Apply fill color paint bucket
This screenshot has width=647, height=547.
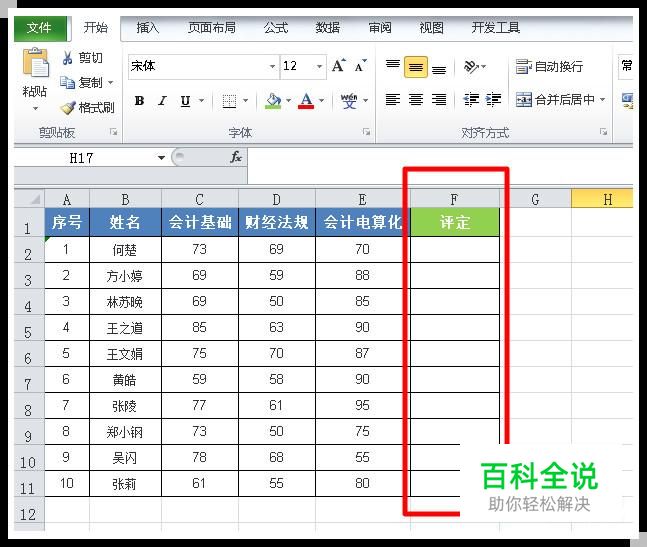point(274,100)
